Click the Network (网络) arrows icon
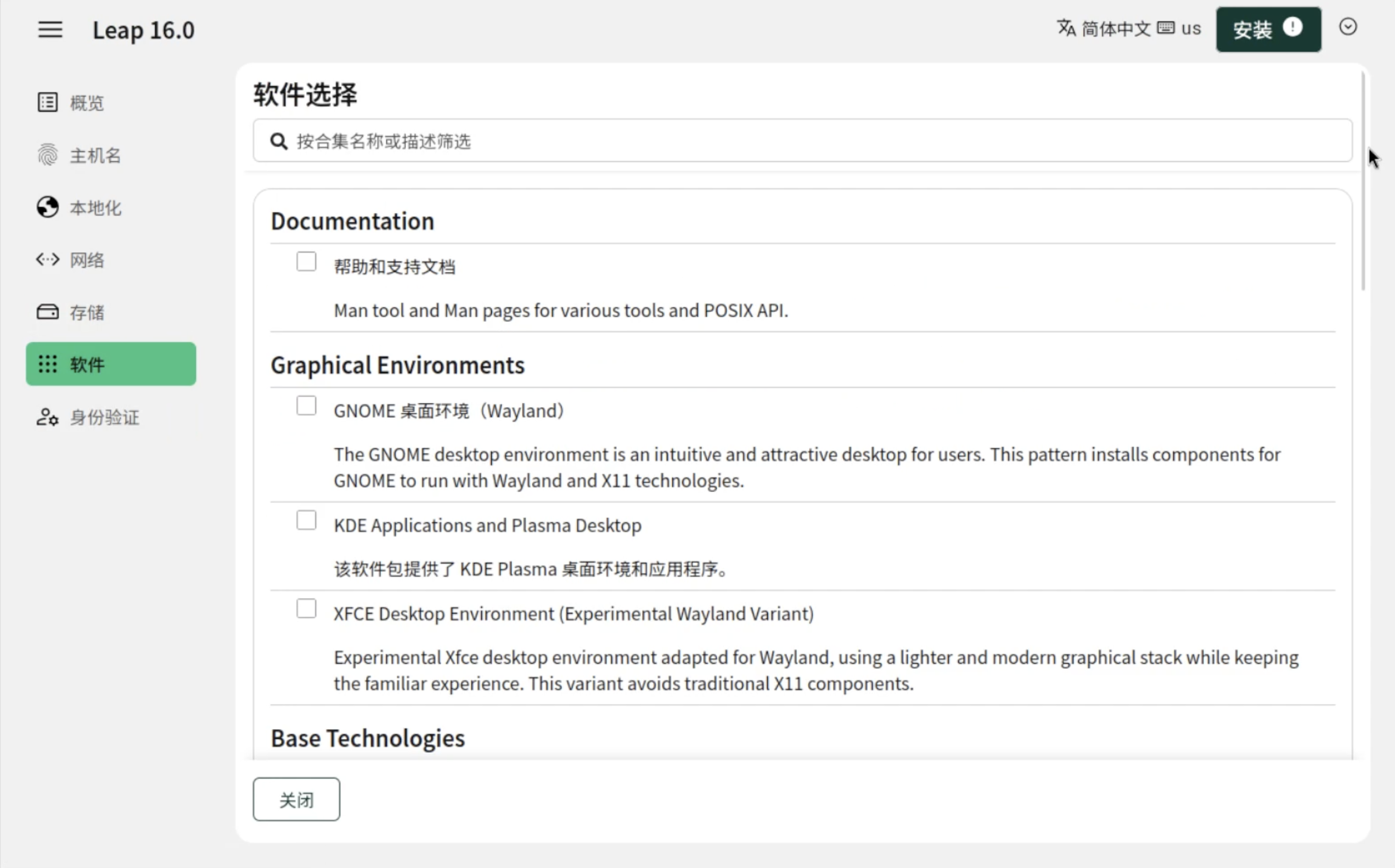This screenshot has width=1395, height=868. coord(48,260)
